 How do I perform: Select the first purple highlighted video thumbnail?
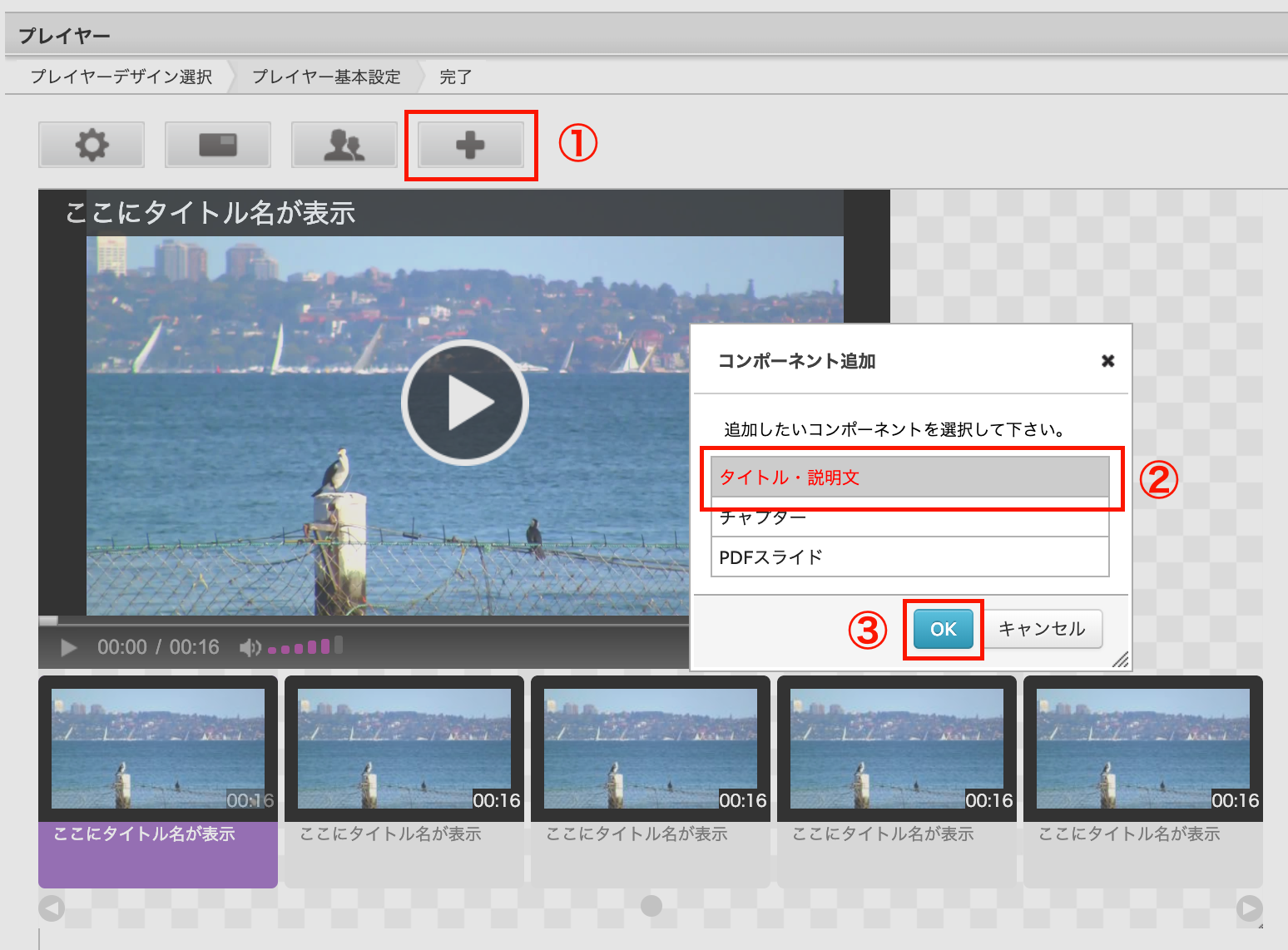pyautogui.click(x=158, y=782)
